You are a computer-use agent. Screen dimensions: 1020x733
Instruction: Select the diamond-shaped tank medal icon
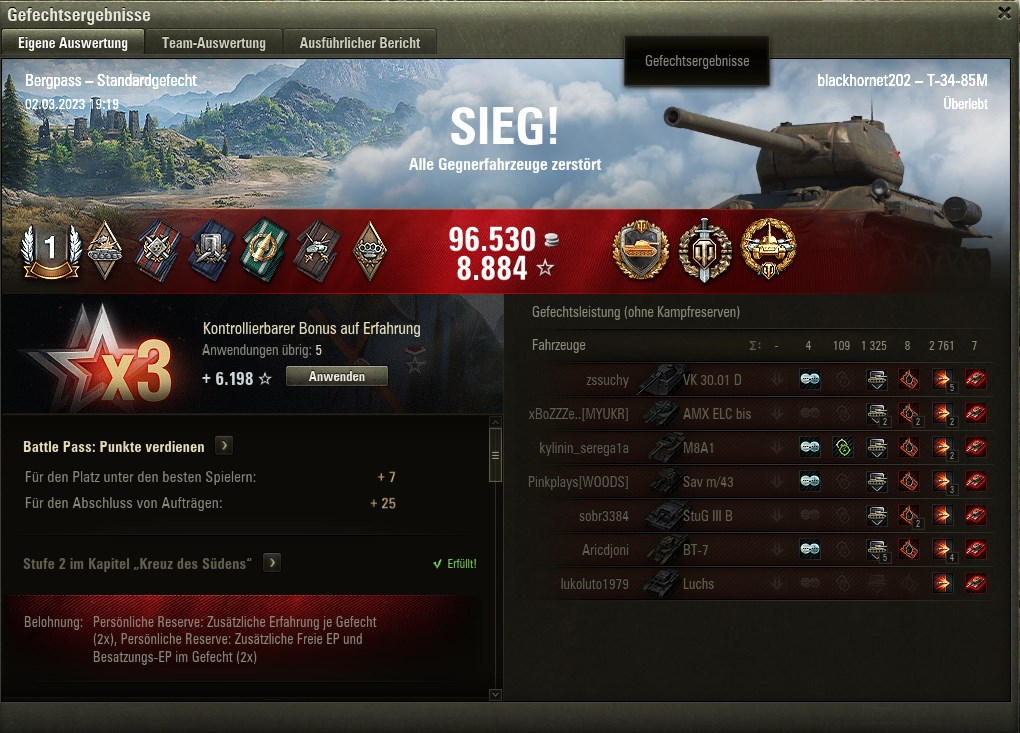[x=105, y=250]
